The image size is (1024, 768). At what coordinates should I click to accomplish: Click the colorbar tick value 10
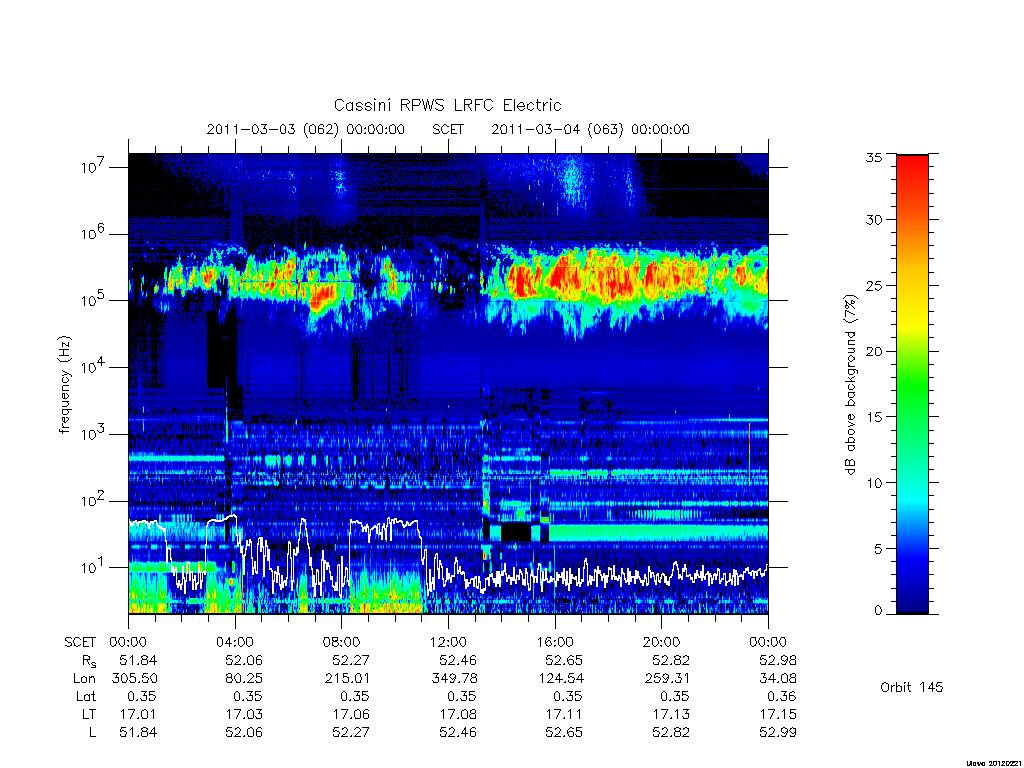874,483
